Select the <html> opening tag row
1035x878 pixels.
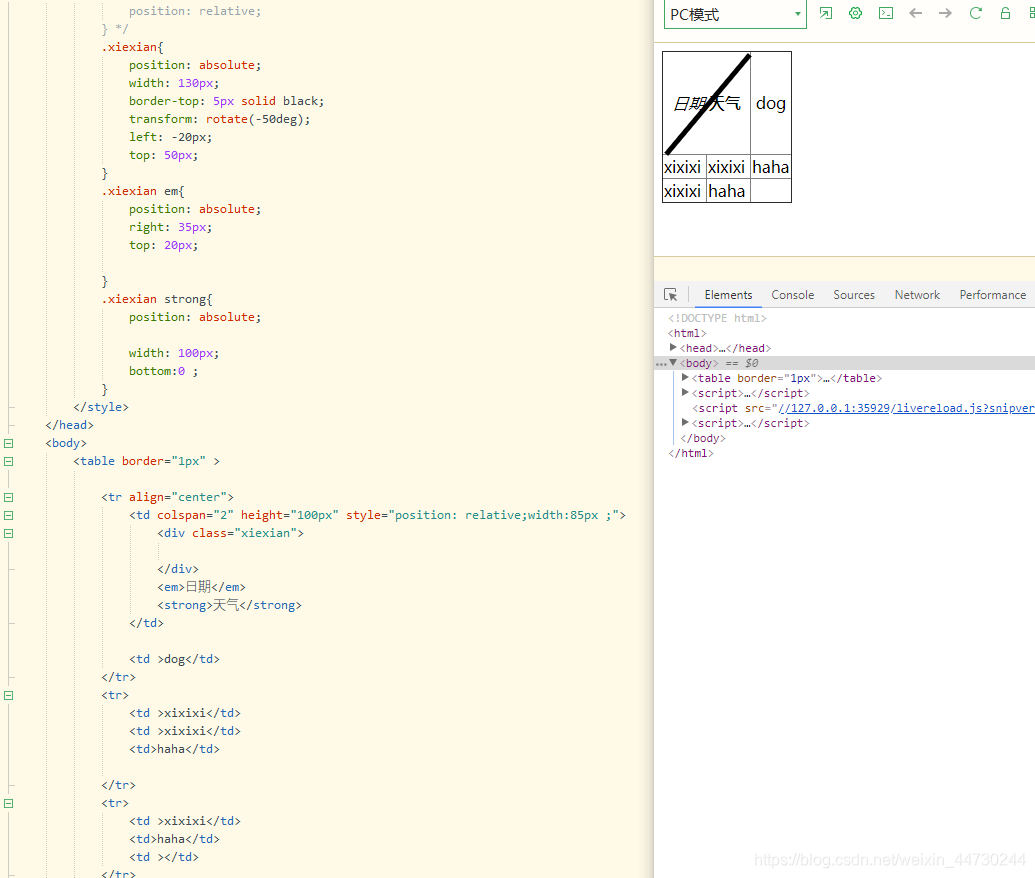point(687,333)
